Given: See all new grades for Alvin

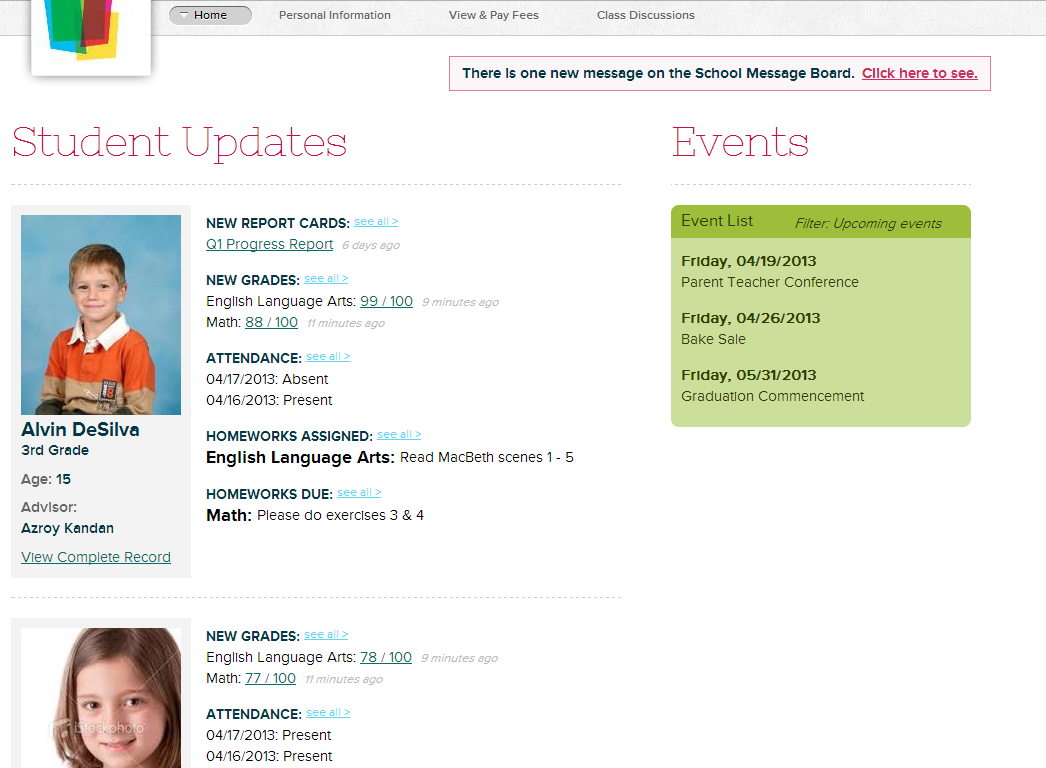Looking at the screenshot, I should [325, 278].
